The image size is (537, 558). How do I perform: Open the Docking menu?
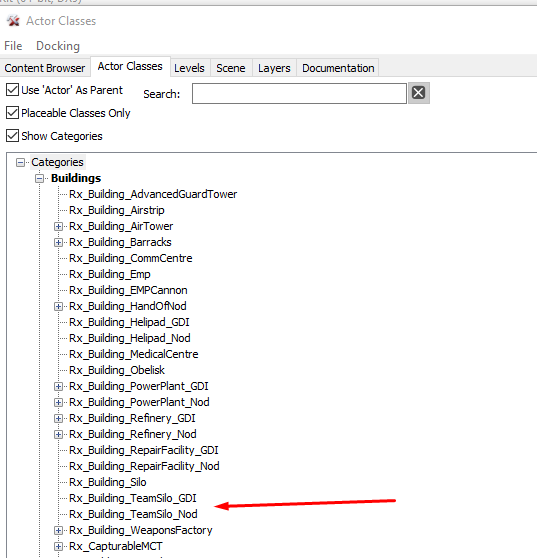pos(58,46)
